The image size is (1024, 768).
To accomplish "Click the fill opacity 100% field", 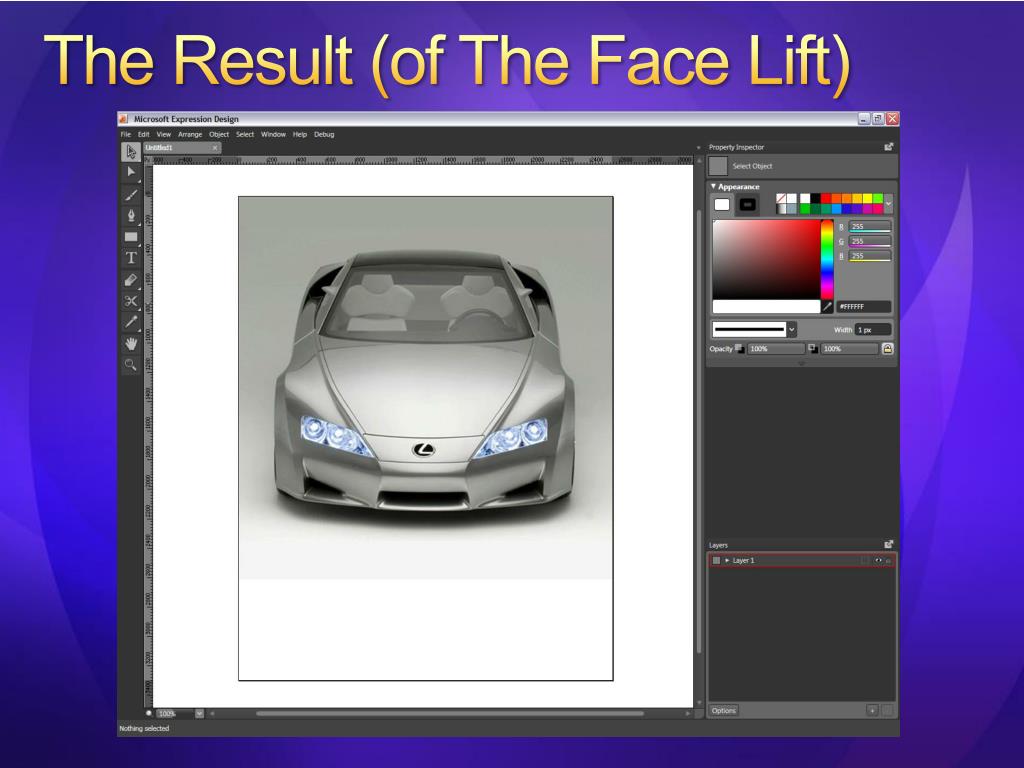I will [x=775, y=349].
